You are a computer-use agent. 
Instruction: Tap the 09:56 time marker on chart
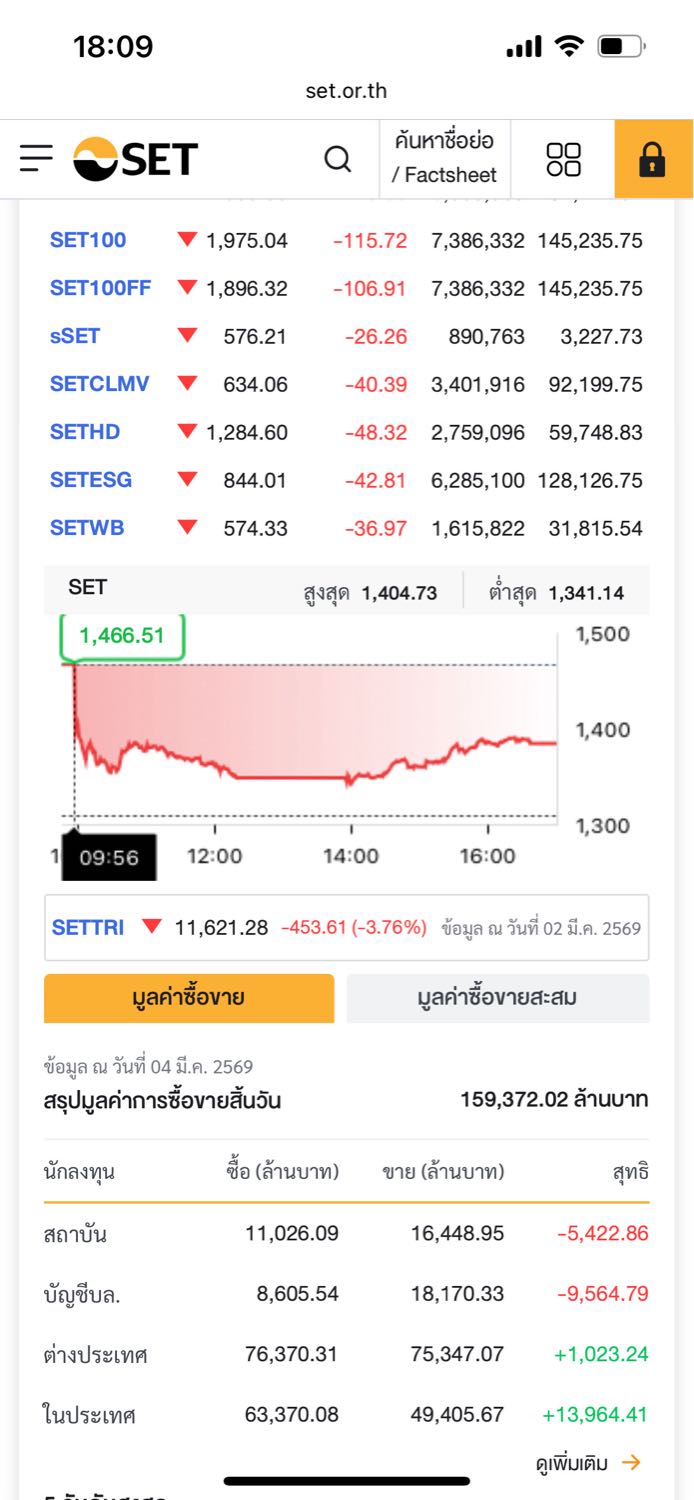(x=109, y=857)
